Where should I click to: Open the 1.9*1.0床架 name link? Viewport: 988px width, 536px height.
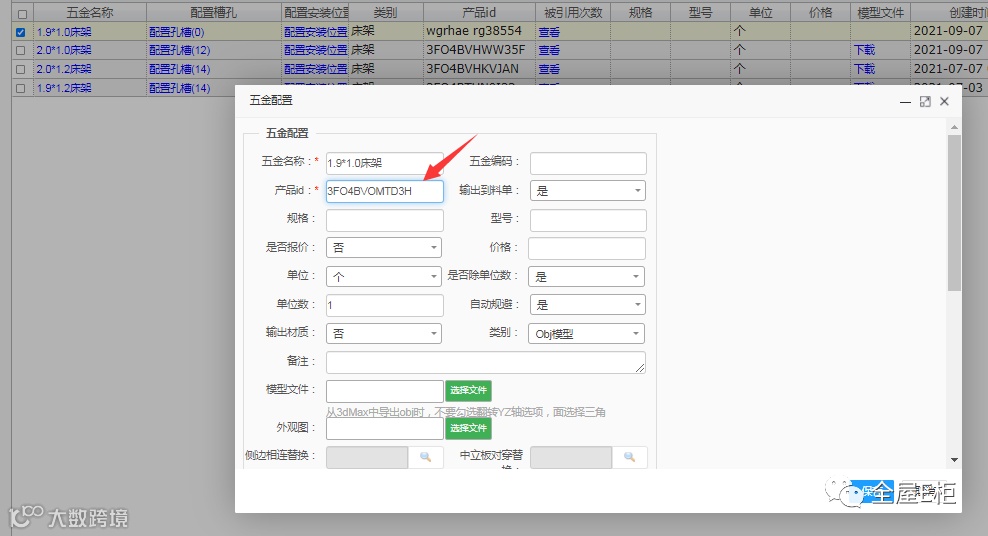64,32
